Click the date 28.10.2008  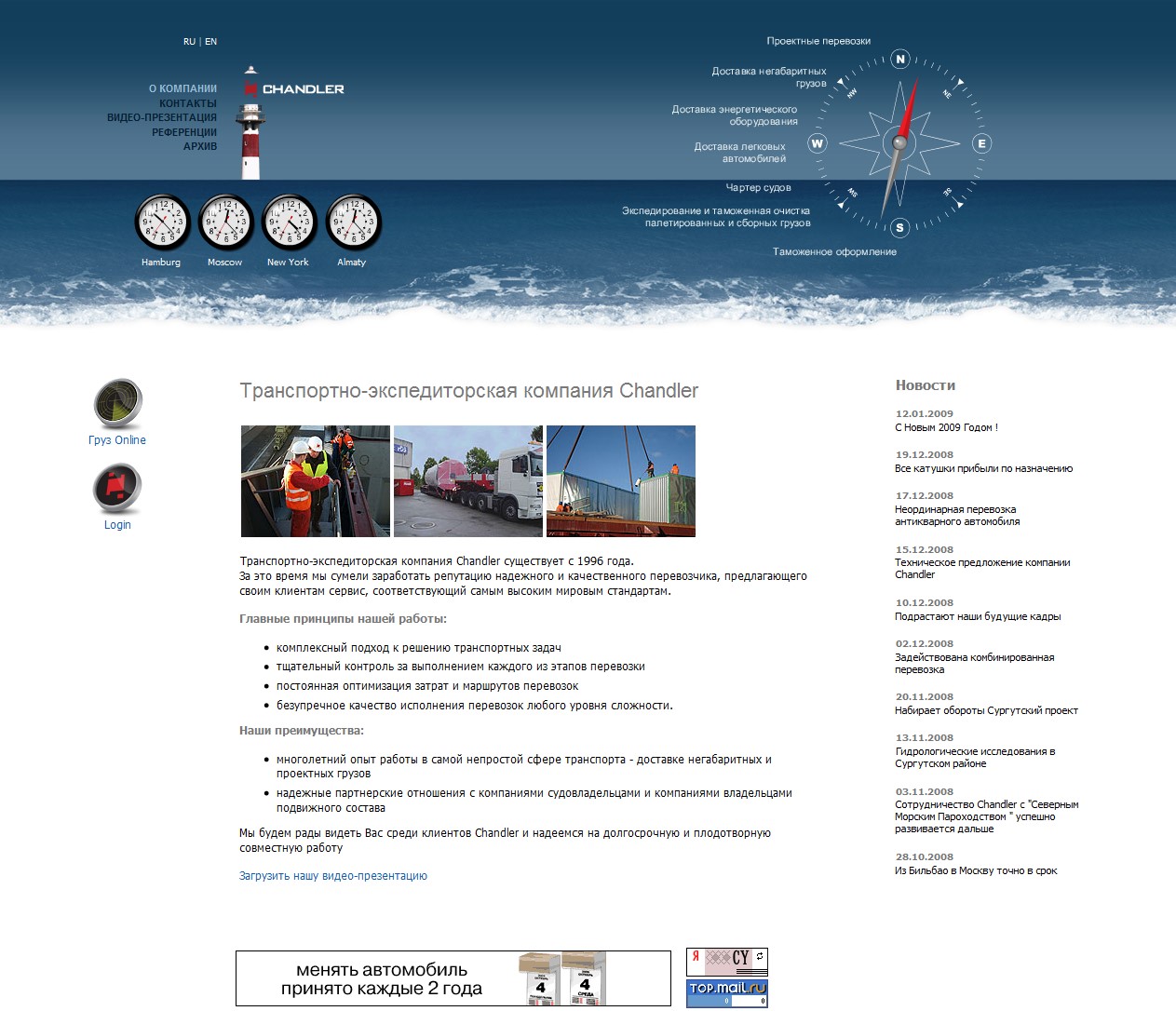(x=925, y=856)
